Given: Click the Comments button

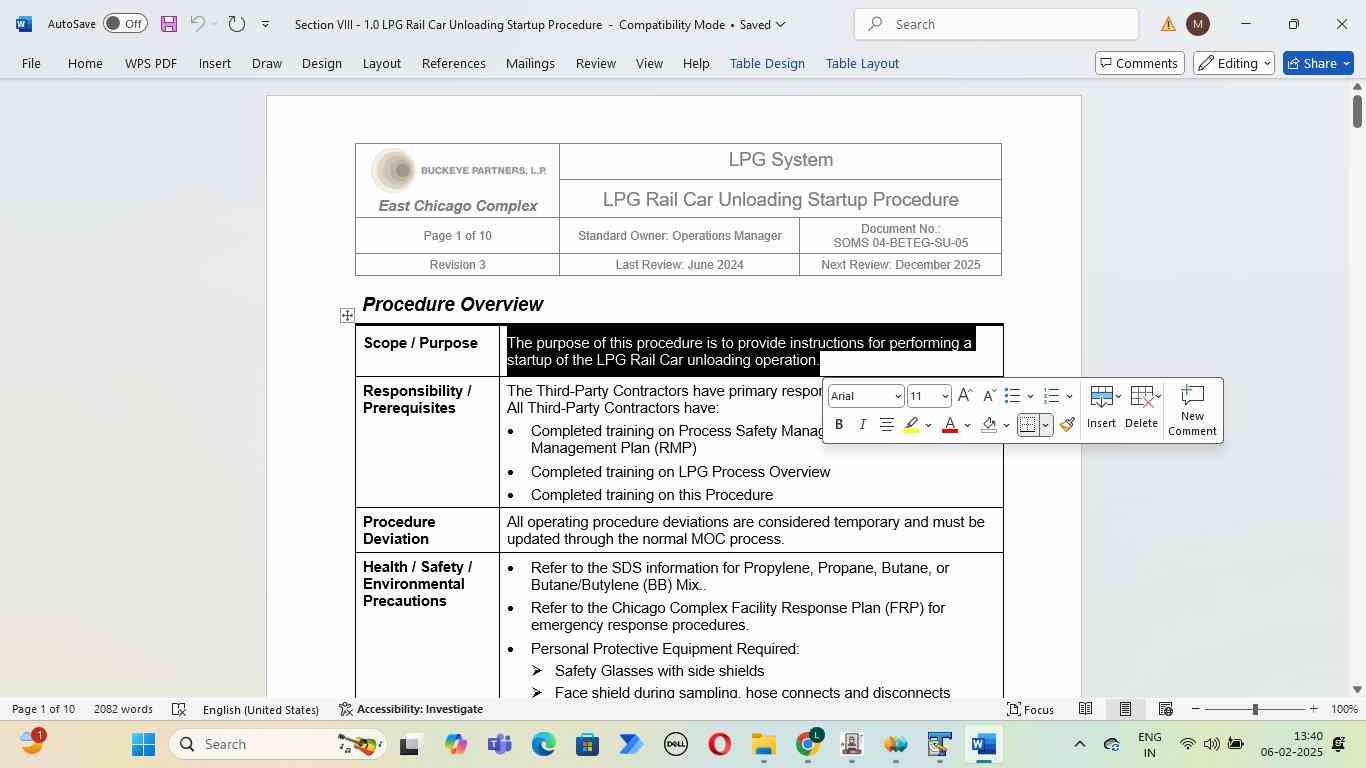Looking at the screenshot, I should [x=1140, y=63].
